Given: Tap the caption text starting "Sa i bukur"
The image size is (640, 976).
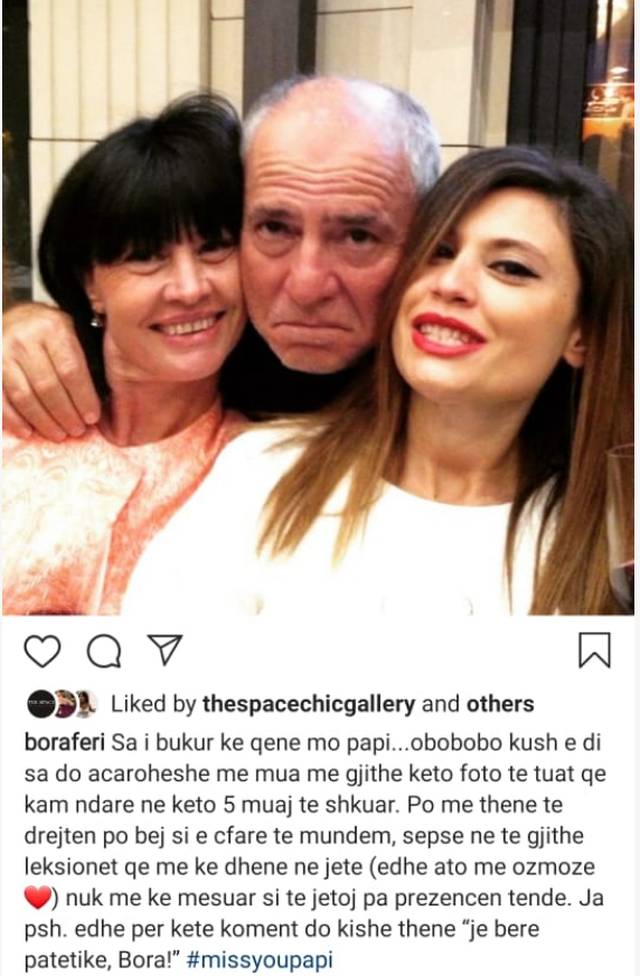Looking at the screenshot, I should (314, 851).
